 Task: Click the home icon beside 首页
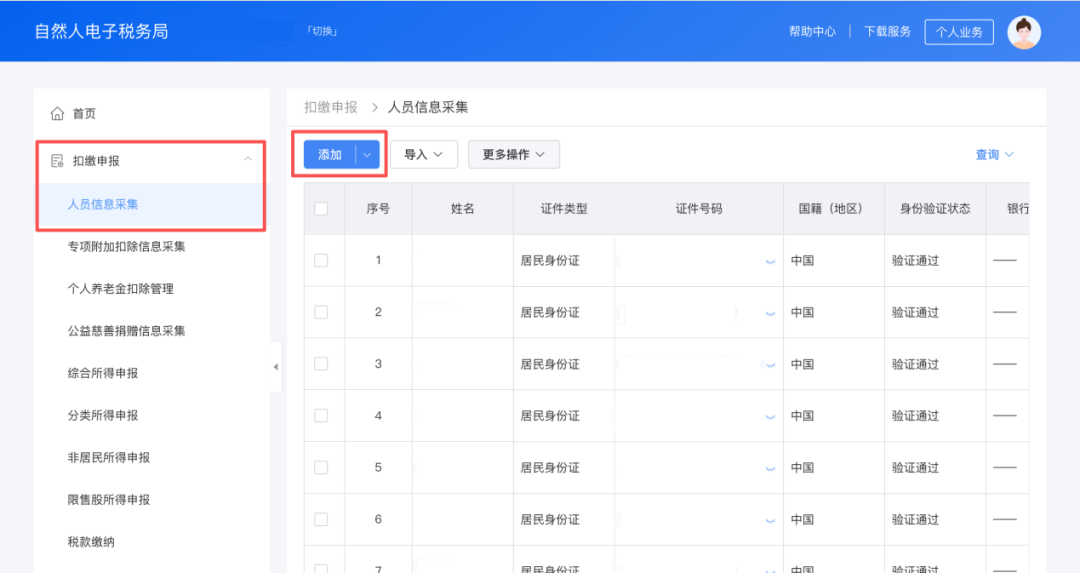[57, 114]
